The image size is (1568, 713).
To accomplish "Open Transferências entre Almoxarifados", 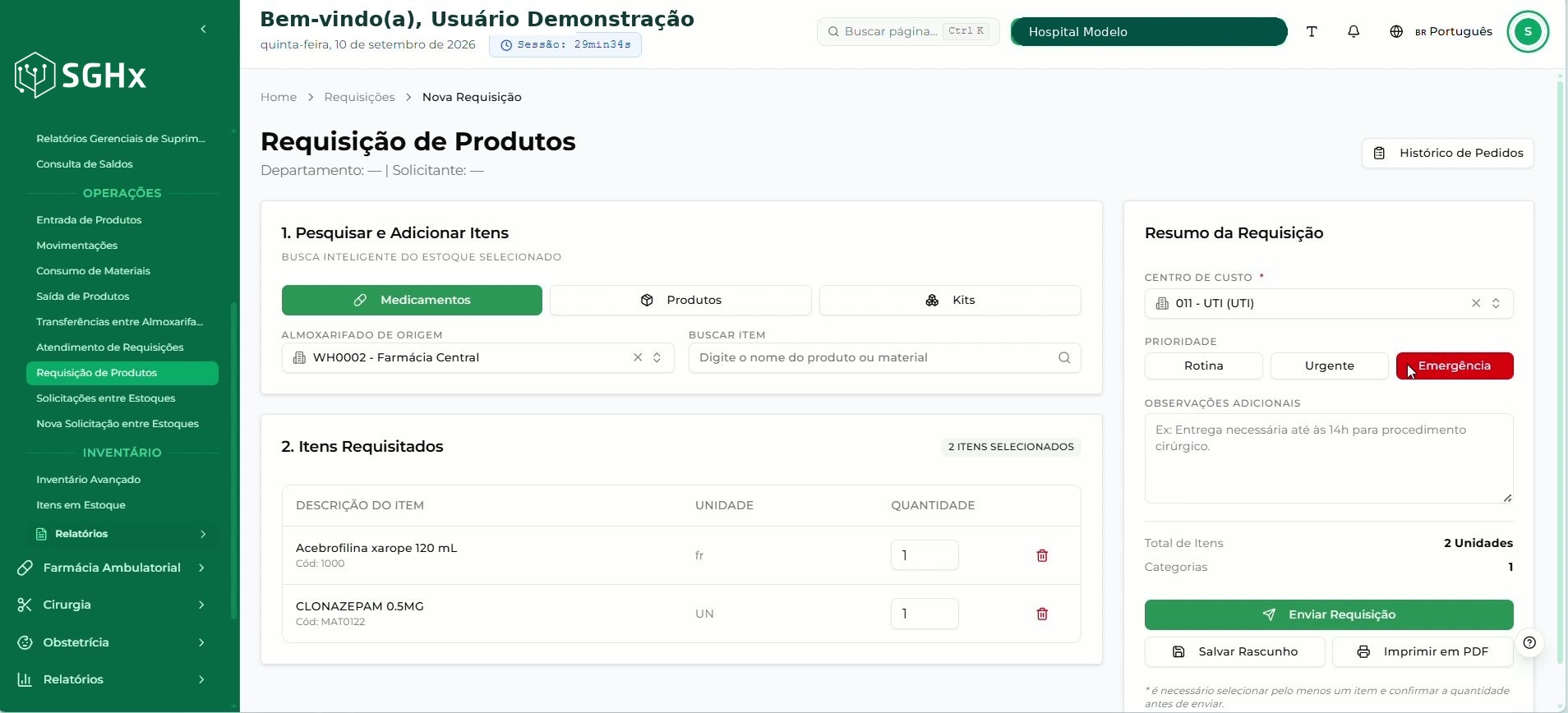I will (120, 322).
